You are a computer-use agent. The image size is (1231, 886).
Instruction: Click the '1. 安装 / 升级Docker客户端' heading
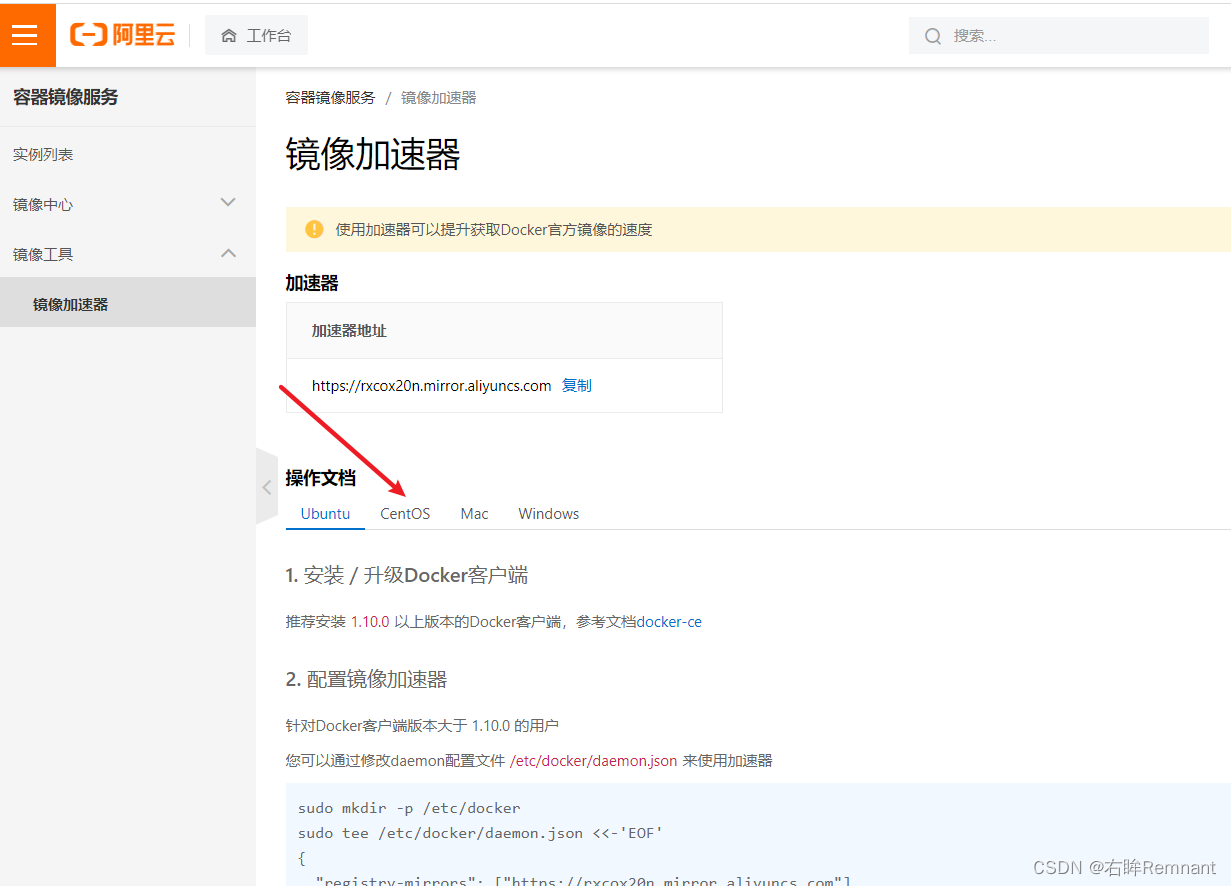(x=407, y=575)
